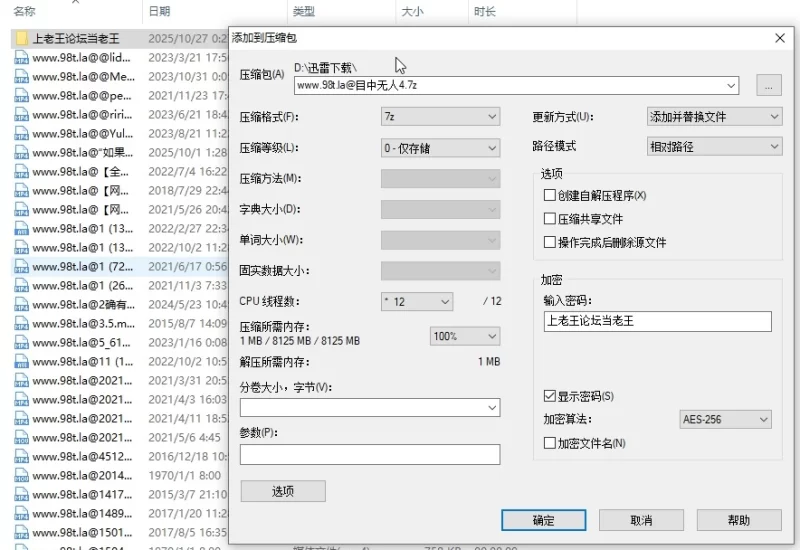
Task: Click file icon of www.98t.la@1489... row
Action: [x=21, y=514]
